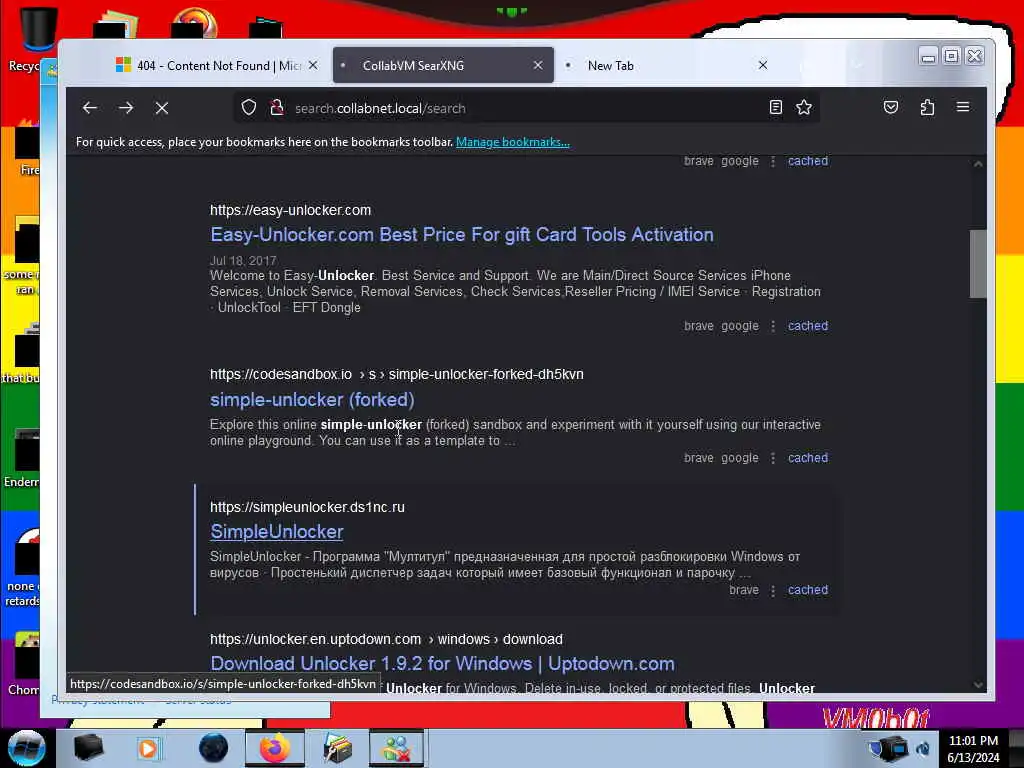Open the media player taskbar icon

[x=148, y=748]
